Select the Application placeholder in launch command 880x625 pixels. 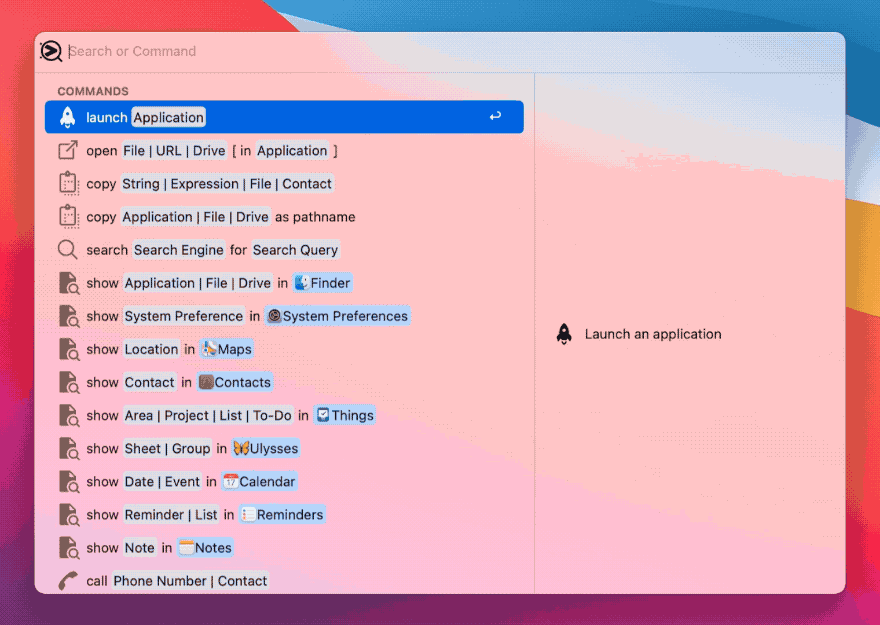click(168, 117)
